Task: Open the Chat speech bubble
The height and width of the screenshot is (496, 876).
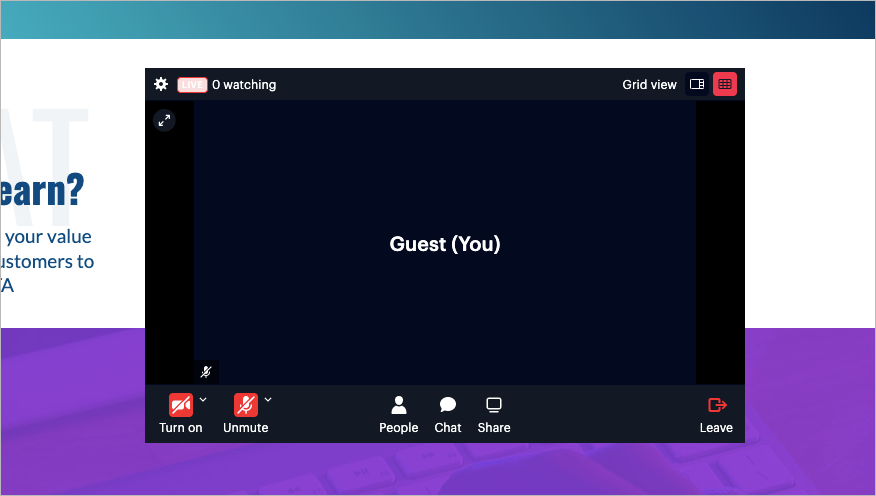Action: pyautogui.click(x=447, y=405)
